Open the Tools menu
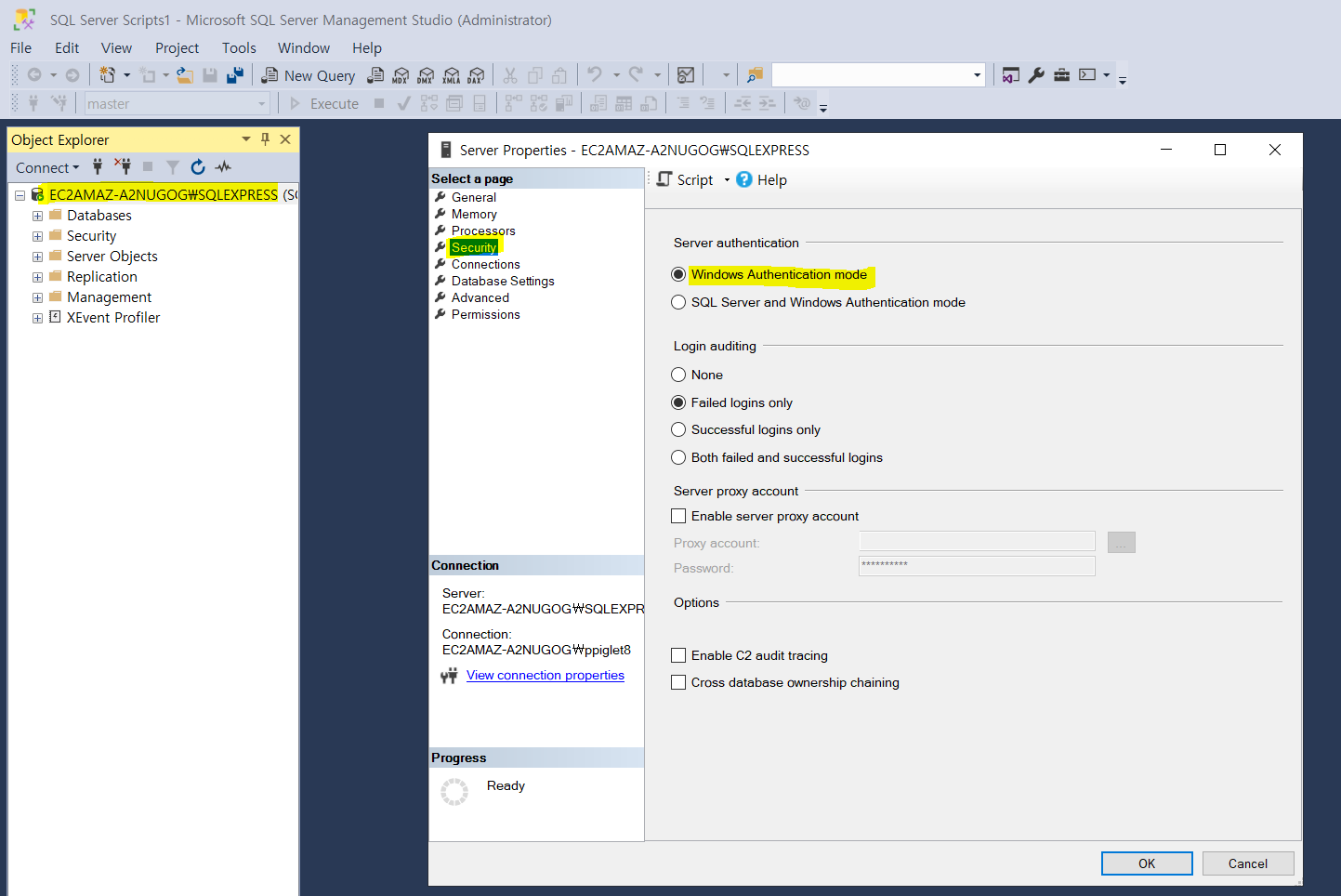Screen dimensions: 1341x896 (239, 47)
